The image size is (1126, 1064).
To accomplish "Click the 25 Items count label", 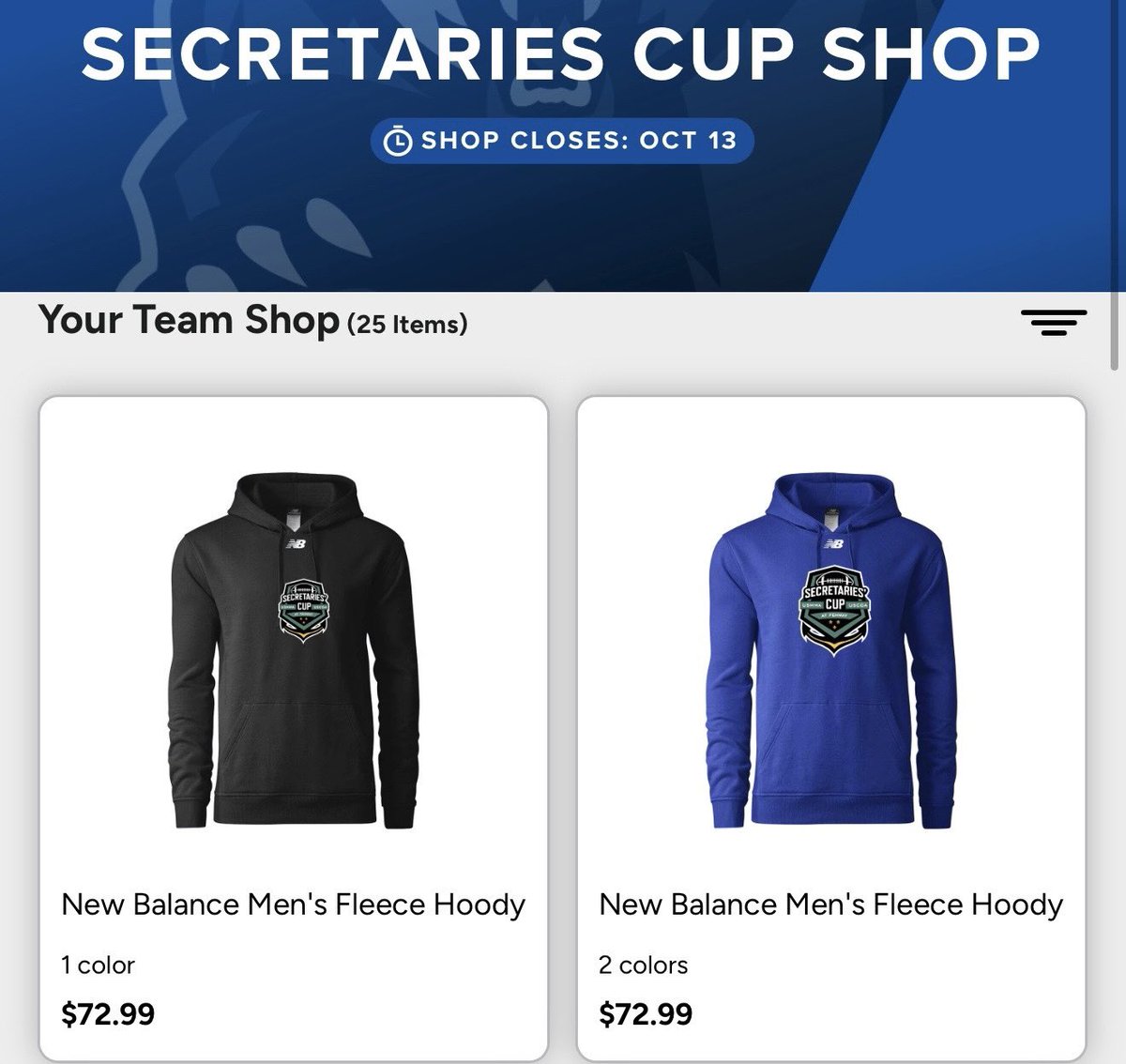I will (407, 325).
